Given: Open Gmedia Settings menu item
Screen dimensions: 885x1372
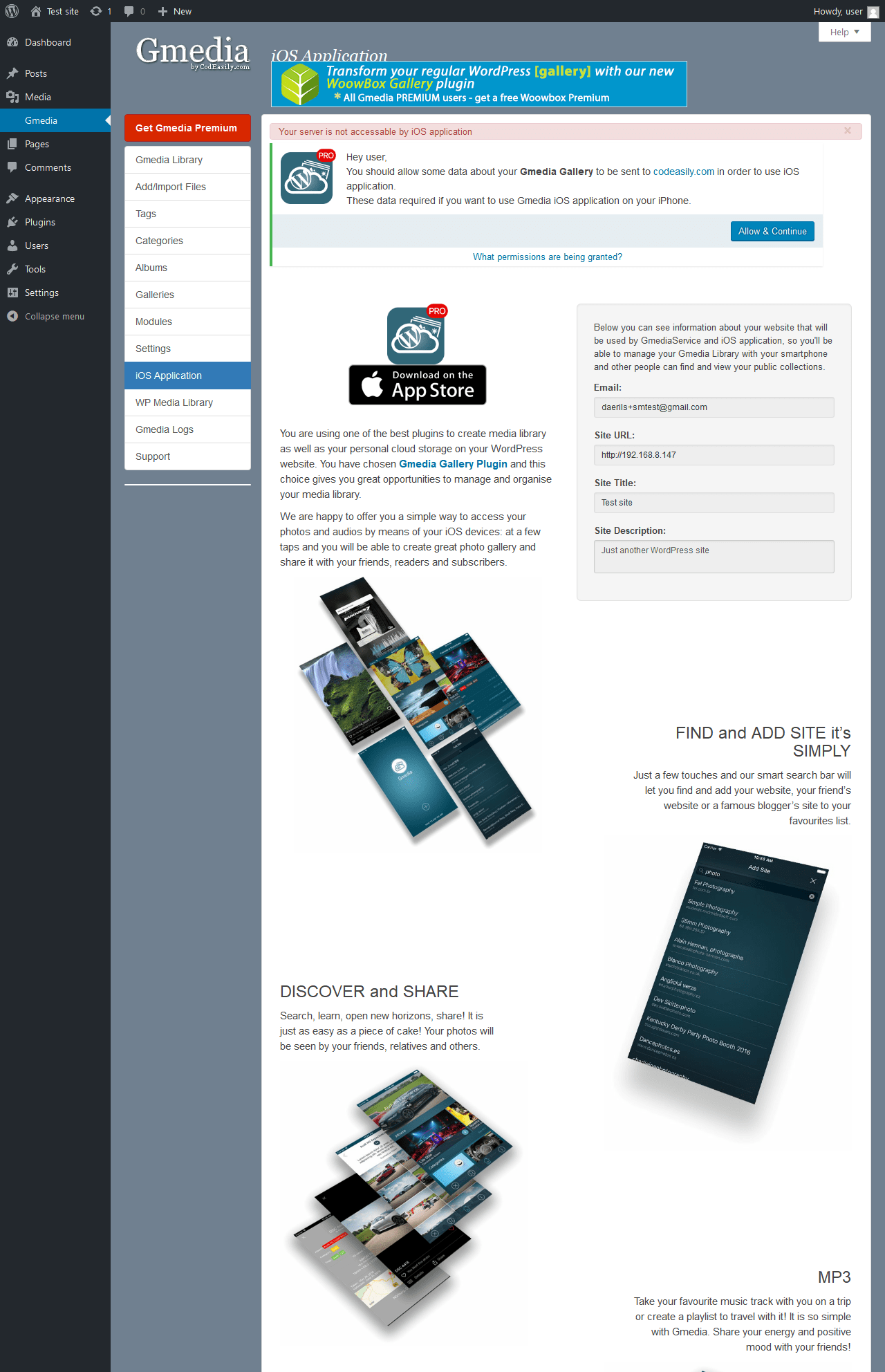Looking at the screenshot, I should (x=187, y=349).
